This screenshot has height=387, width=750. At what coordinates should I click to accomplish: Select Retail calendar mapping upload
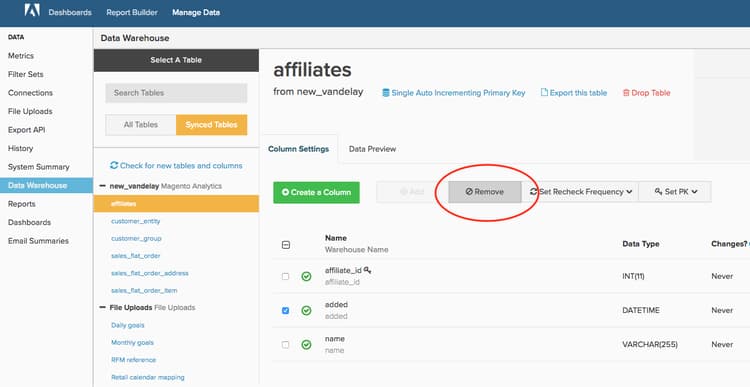[x=147, y=377]
